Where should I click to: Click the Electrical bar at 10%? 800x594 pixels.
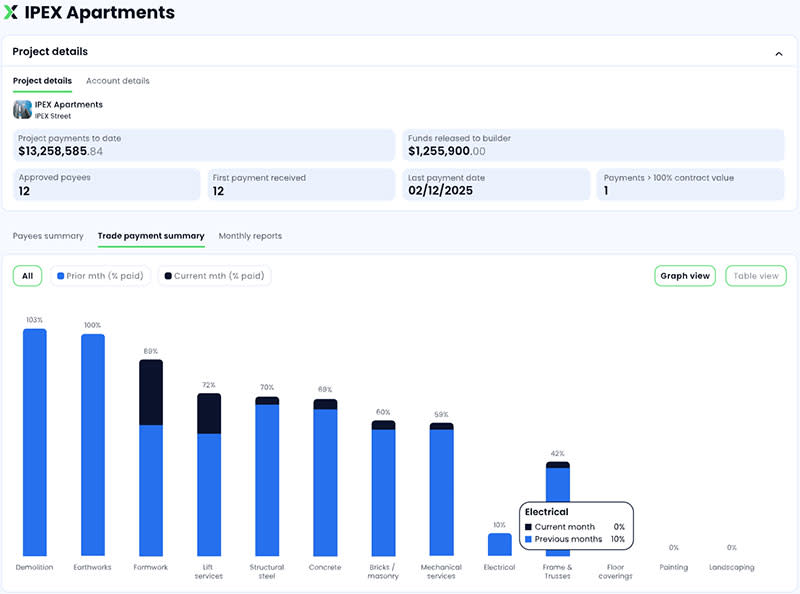500,544
